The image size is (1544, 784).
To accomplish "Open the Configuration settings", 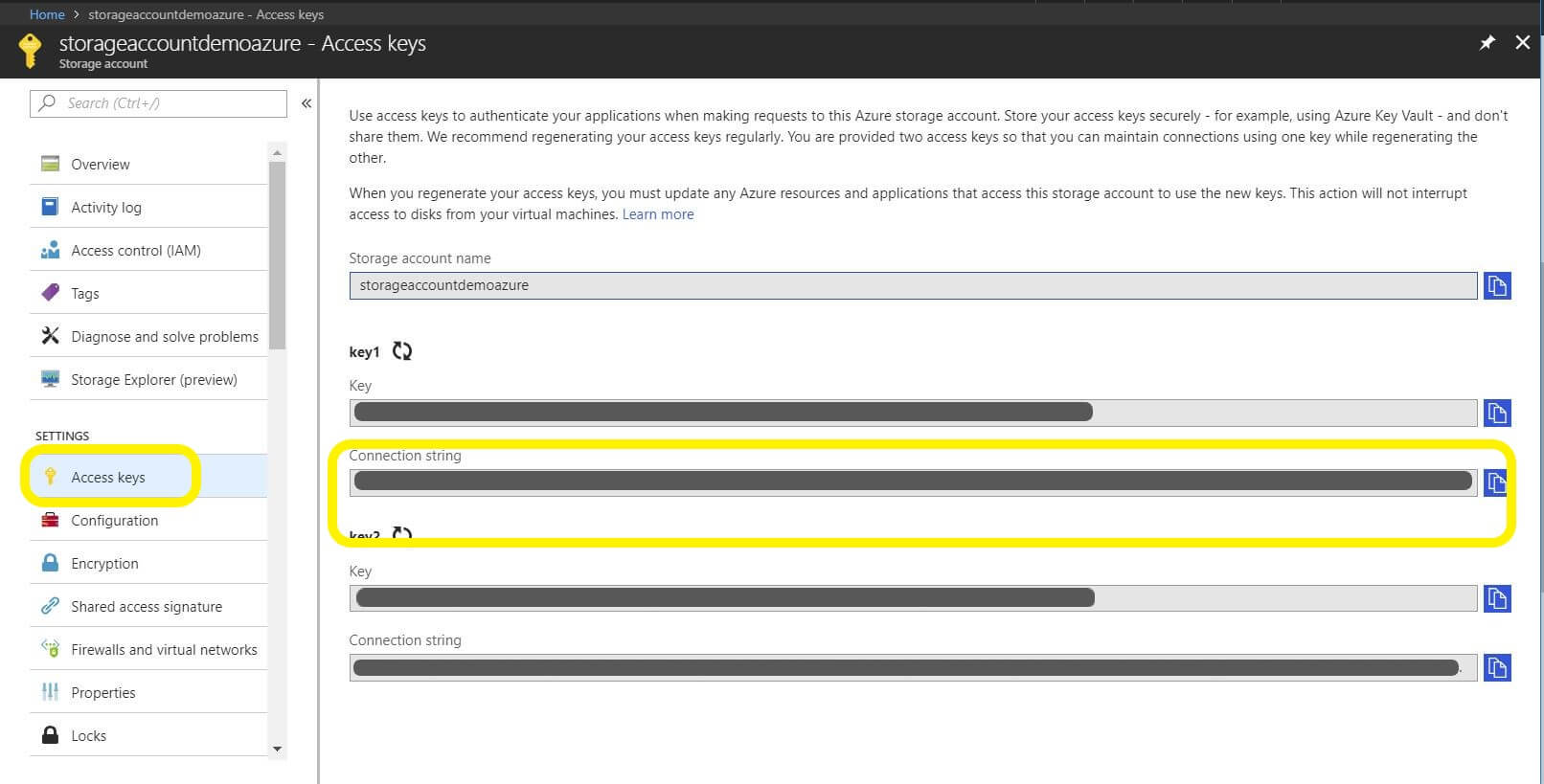I will point(148,520).
